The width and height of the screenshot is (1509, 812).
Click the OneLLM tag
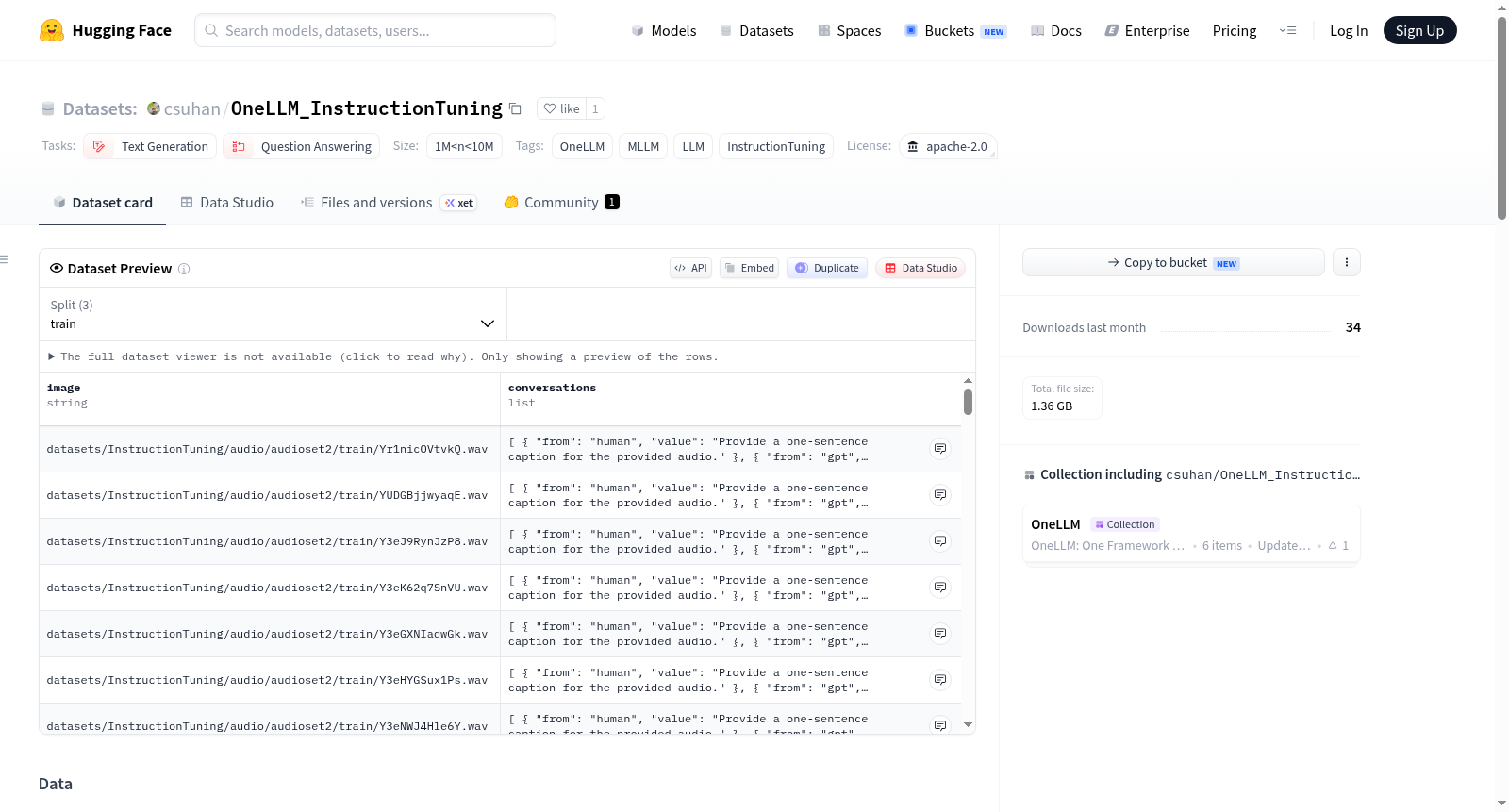[582, 146]
